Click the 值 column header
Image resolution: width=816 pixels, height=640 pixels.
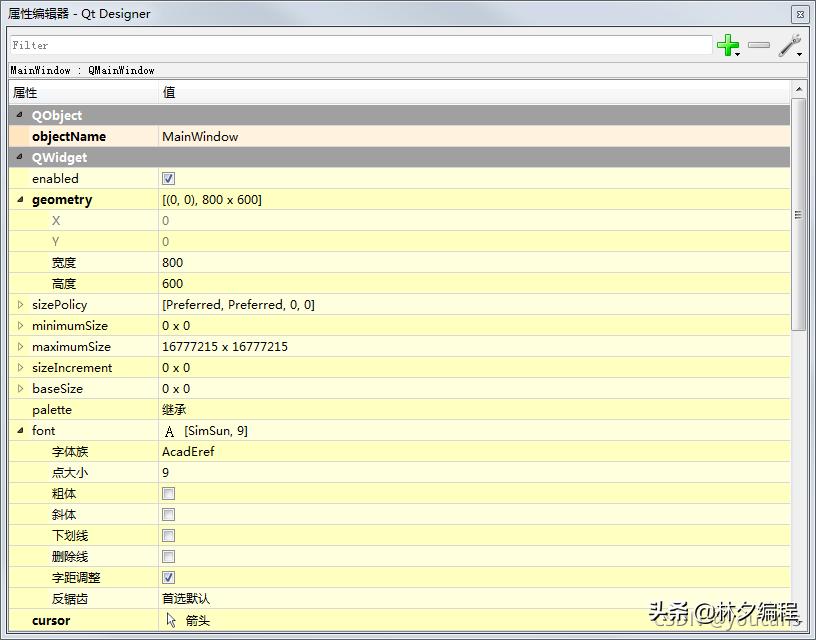(x=470, y=92)
